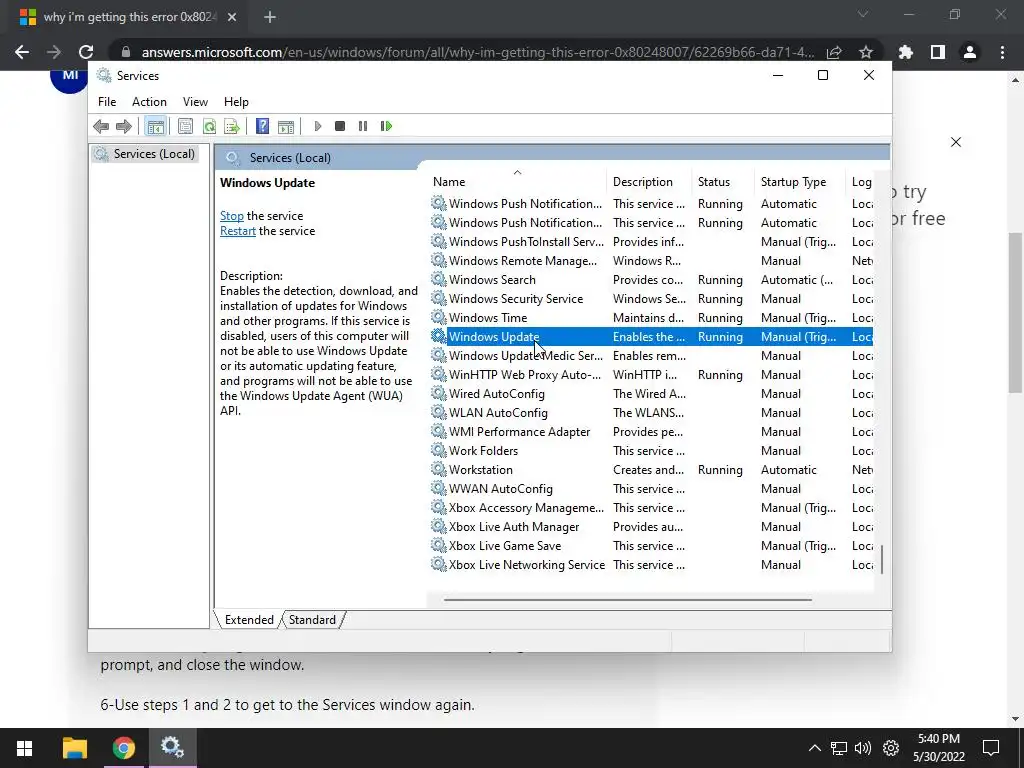
Task: Open Chrome's side panel icon
Action: pos(938,52)
